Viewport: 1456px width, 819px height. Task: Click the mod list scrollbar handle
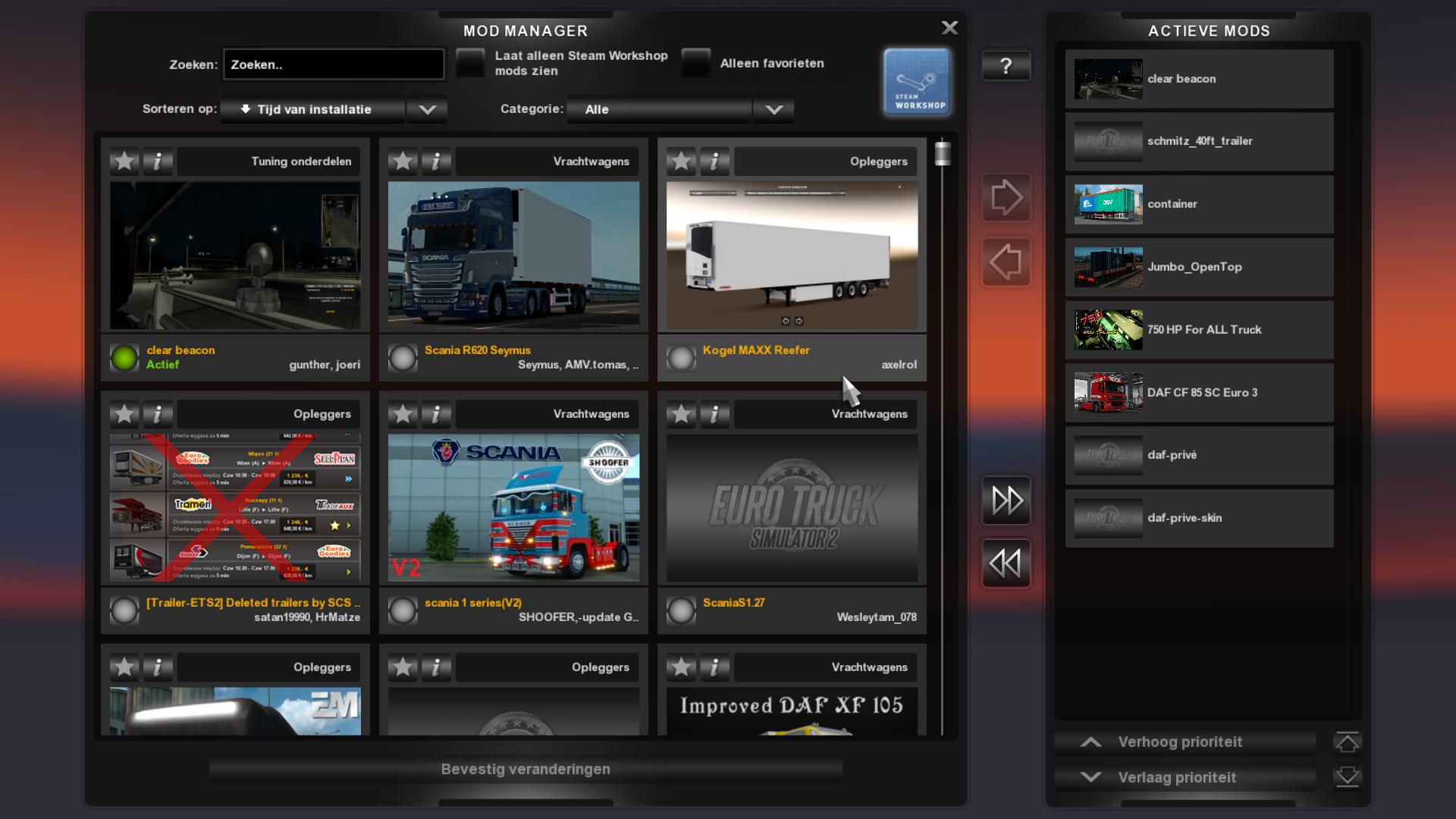(943, 153)
